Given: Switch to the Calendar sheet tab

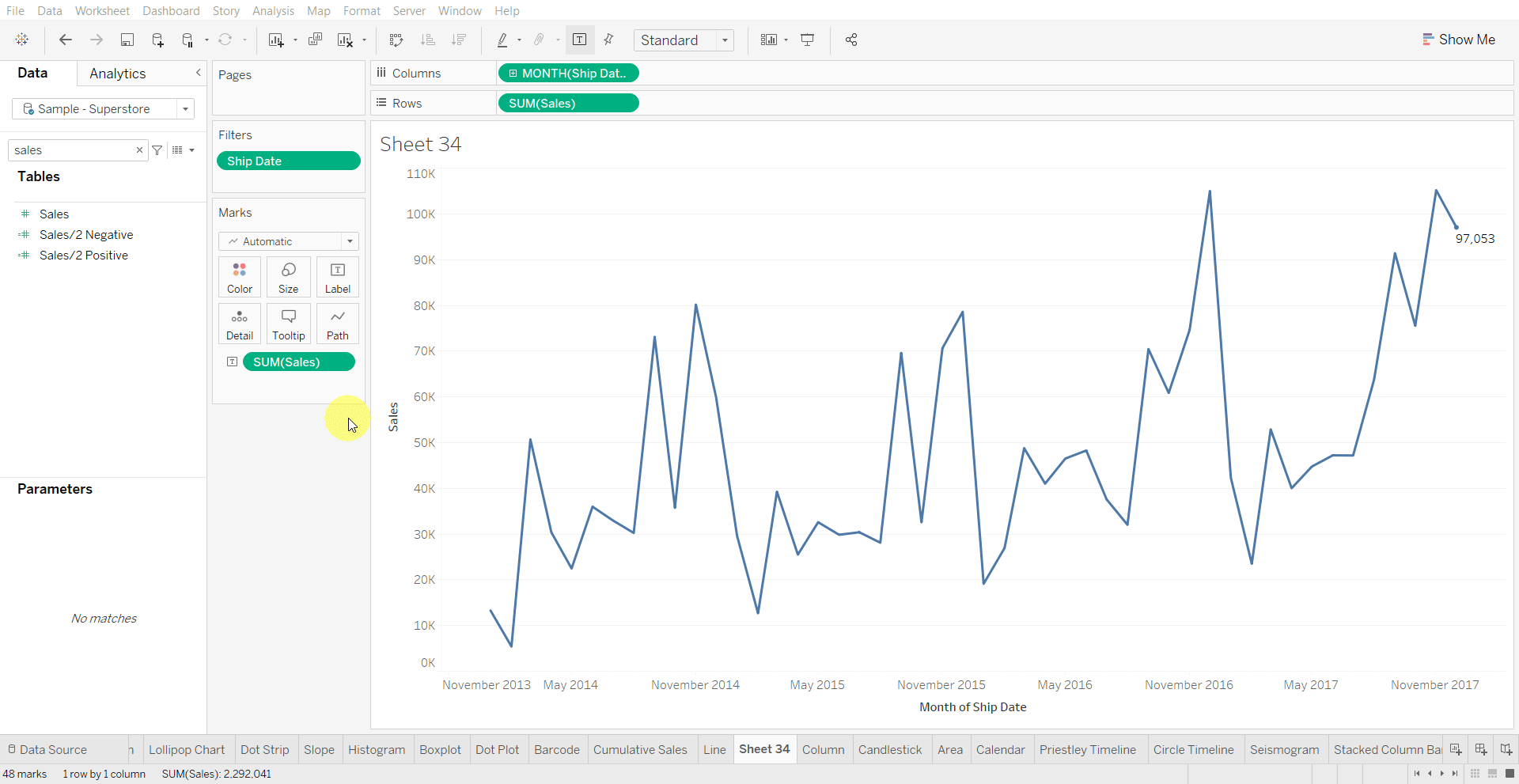Looking at the screenshot, I should [x=1000, y=750].
